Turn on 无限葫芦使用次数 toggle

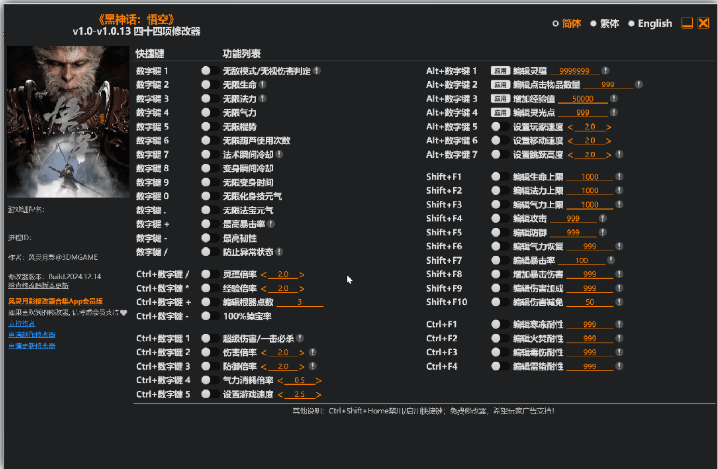click(x=209, y=141)
